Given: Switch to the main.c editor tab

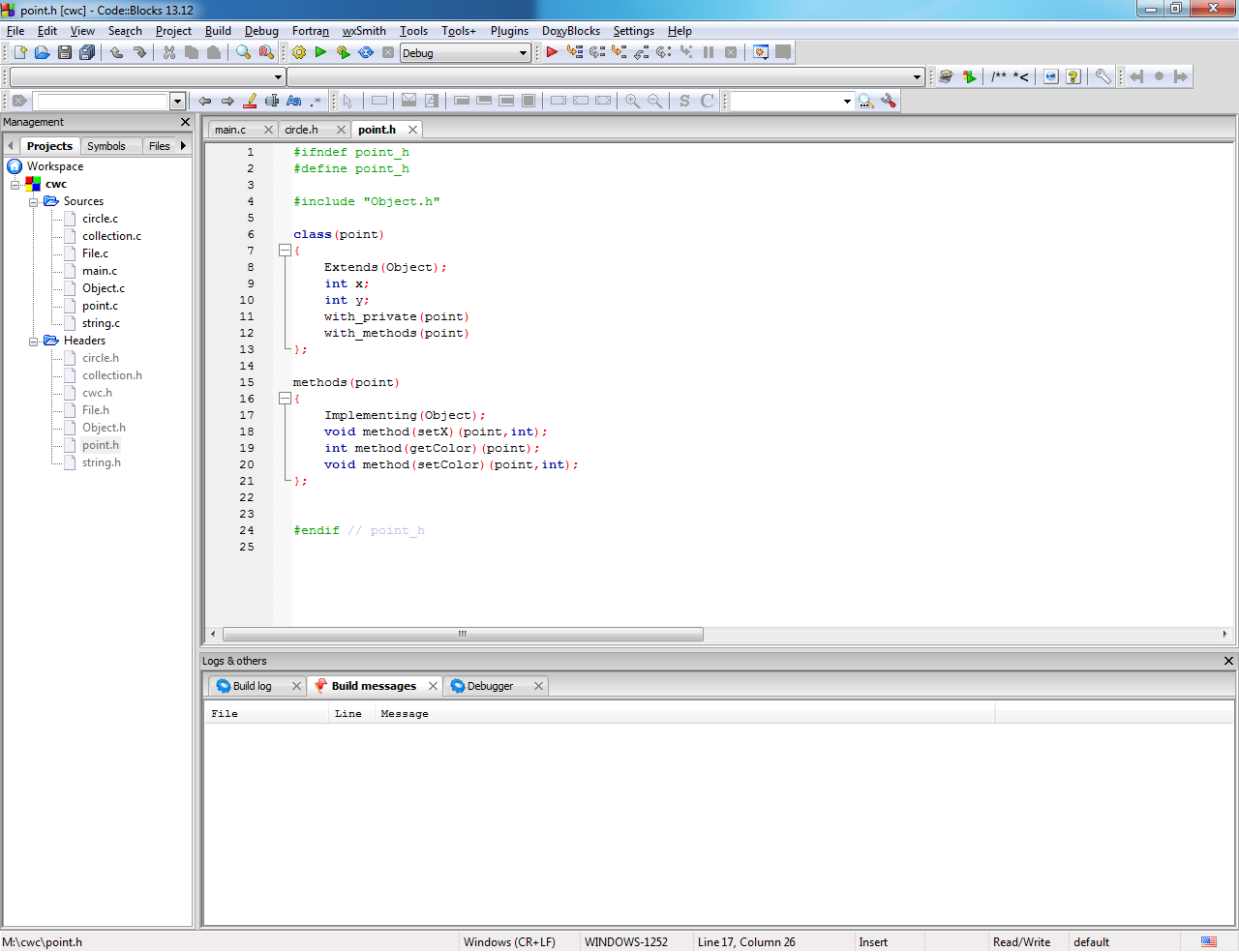Looking at the screenshot, I should (230, 130).
